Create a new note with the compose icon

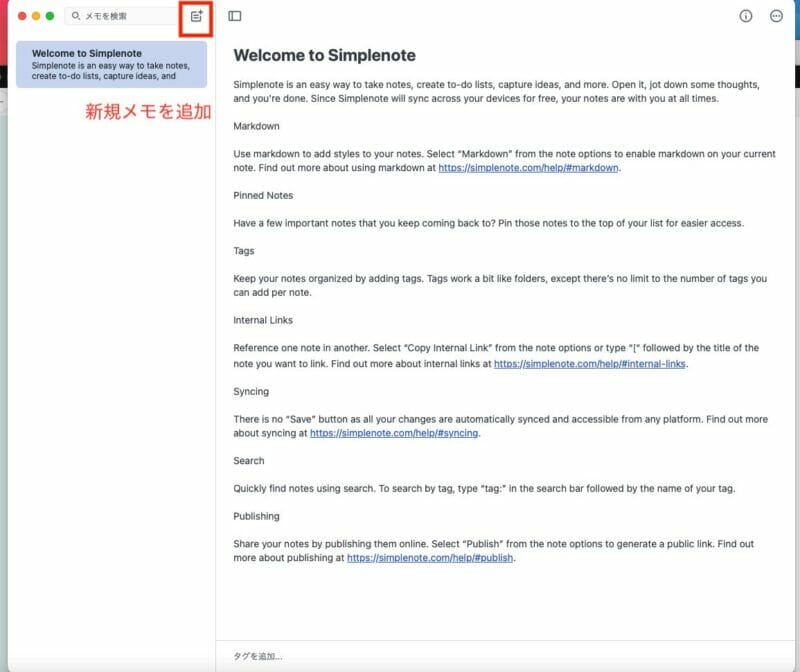196,16
